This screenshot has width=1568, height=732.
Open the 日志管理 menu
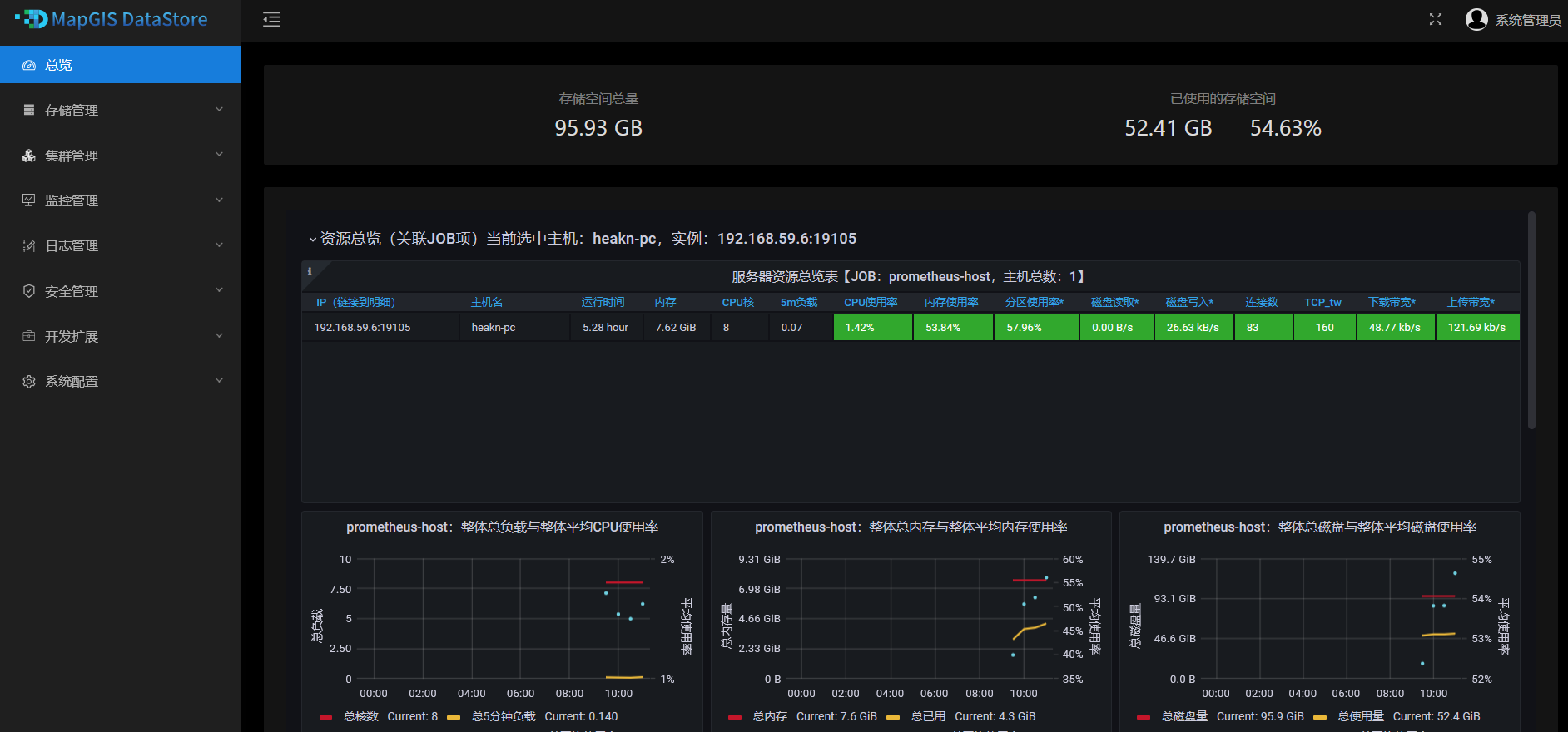coord(121,245)
